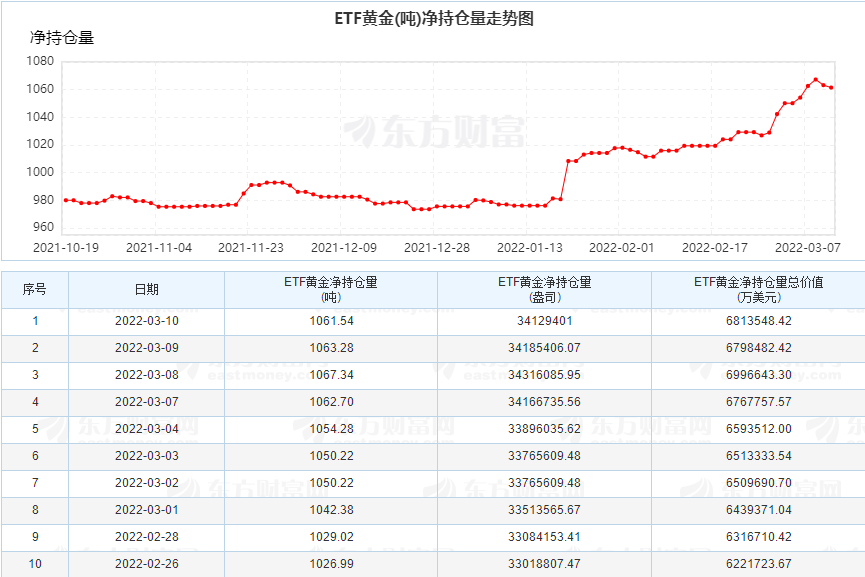The height and width of the screenshot is (577, 865).
Task: Click the ETF黄金净持仓量总价值(万美元) column header
Action: tap(758, 290)
